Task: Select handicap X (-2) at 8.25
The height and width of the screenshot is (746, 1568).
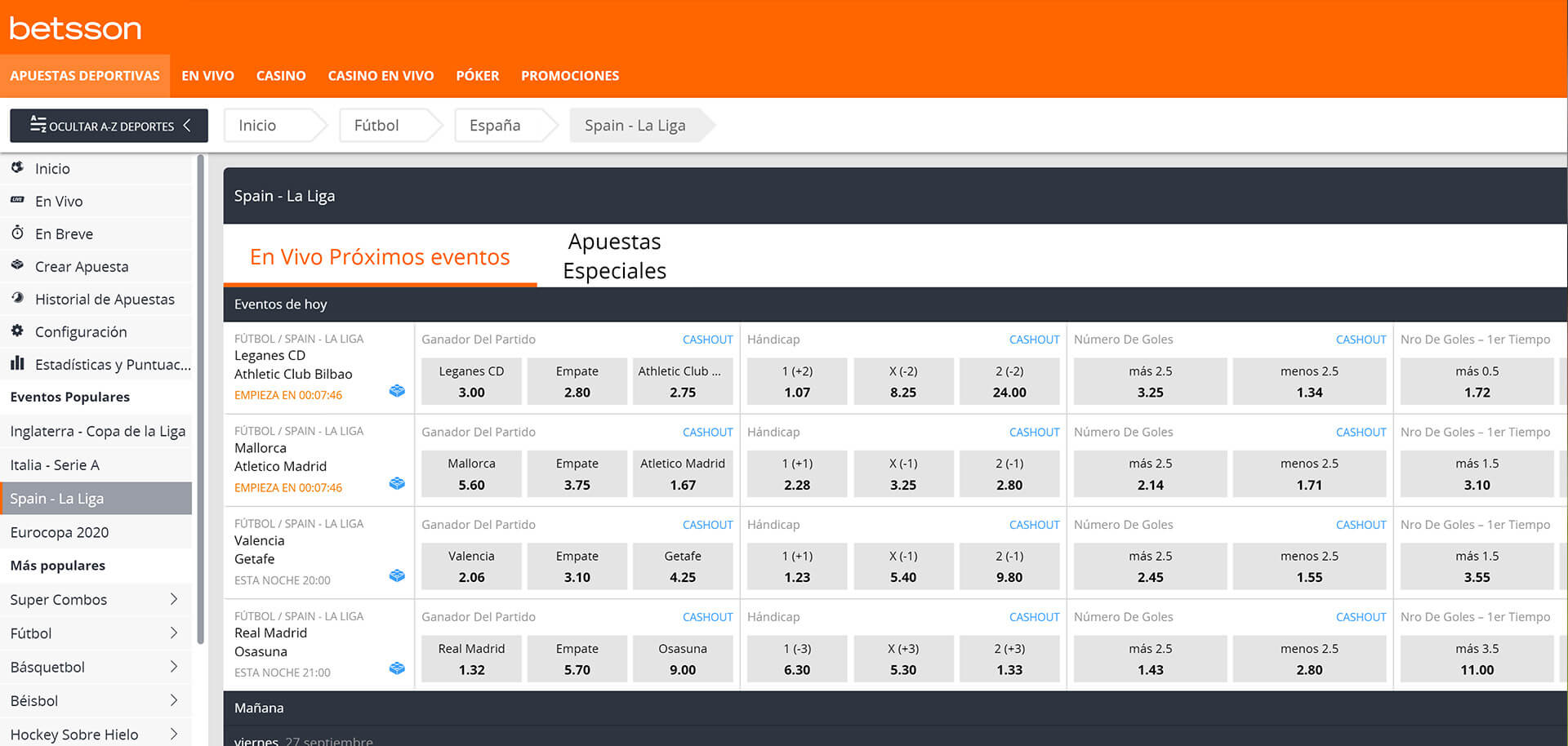Action: [x=903, y=381]
